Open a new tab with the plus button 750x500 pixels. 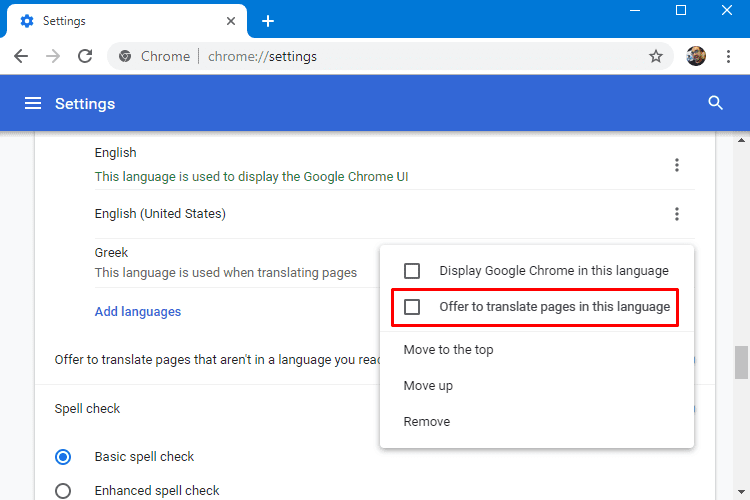pos(268,21)
